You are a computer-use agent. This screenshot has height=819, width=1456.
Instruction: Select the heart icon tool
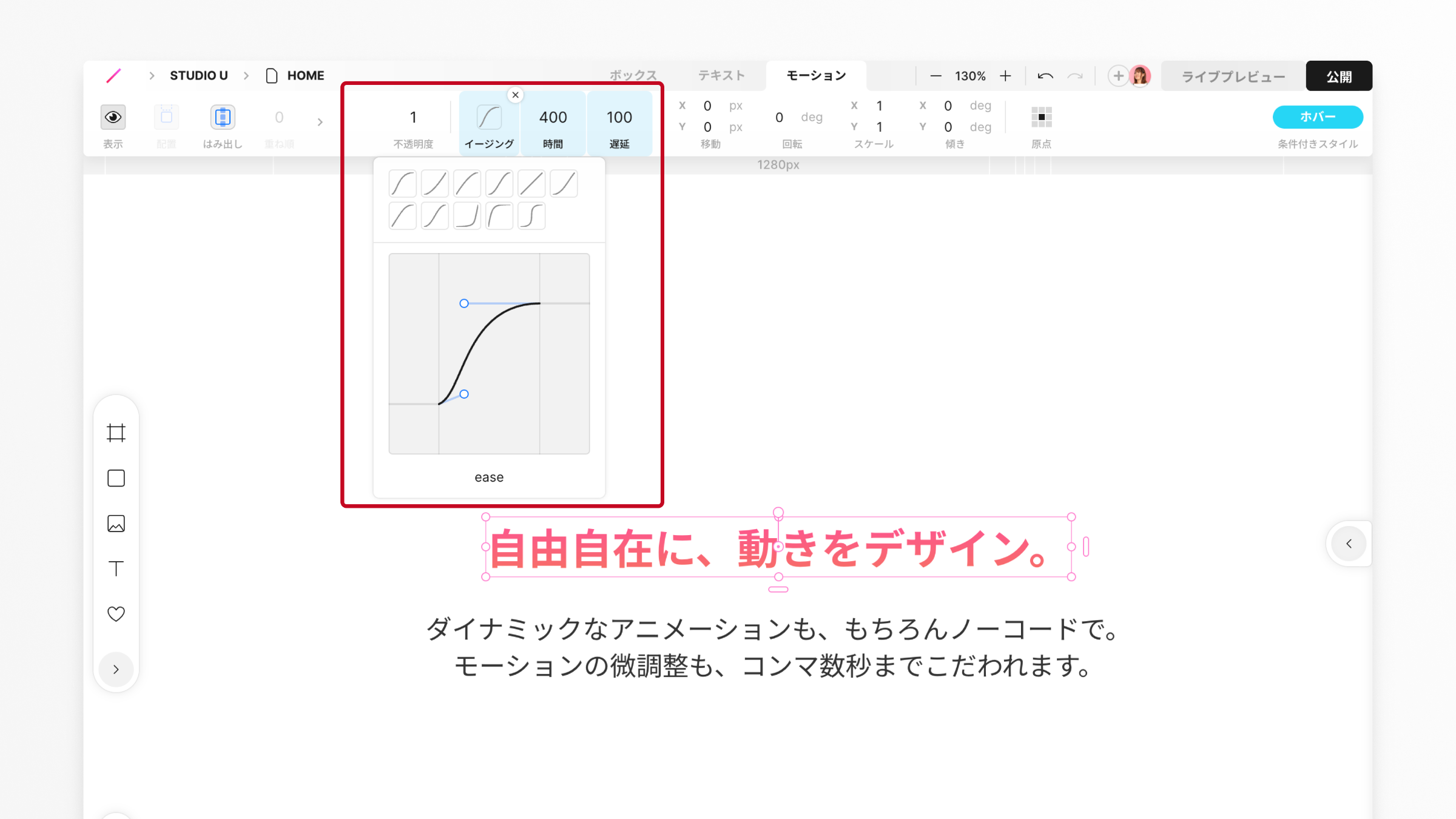click(116, 614)
